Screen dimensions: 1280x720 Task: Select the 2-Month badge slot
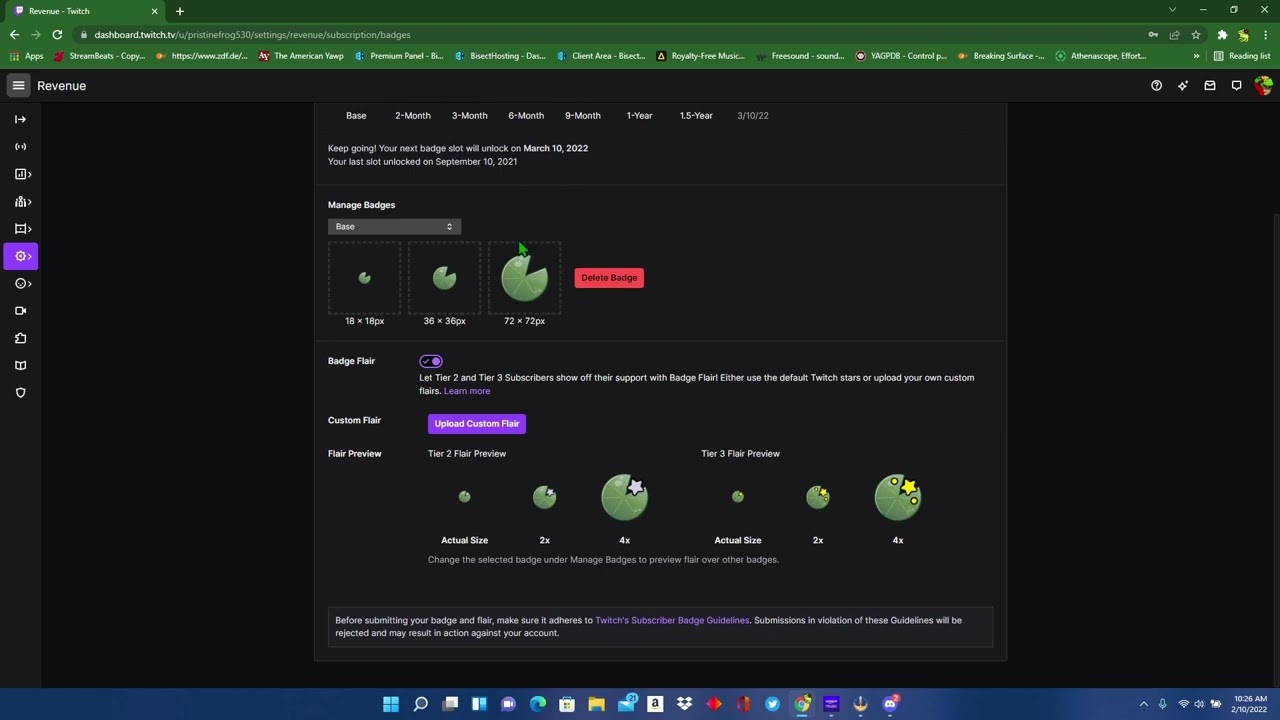412,116
